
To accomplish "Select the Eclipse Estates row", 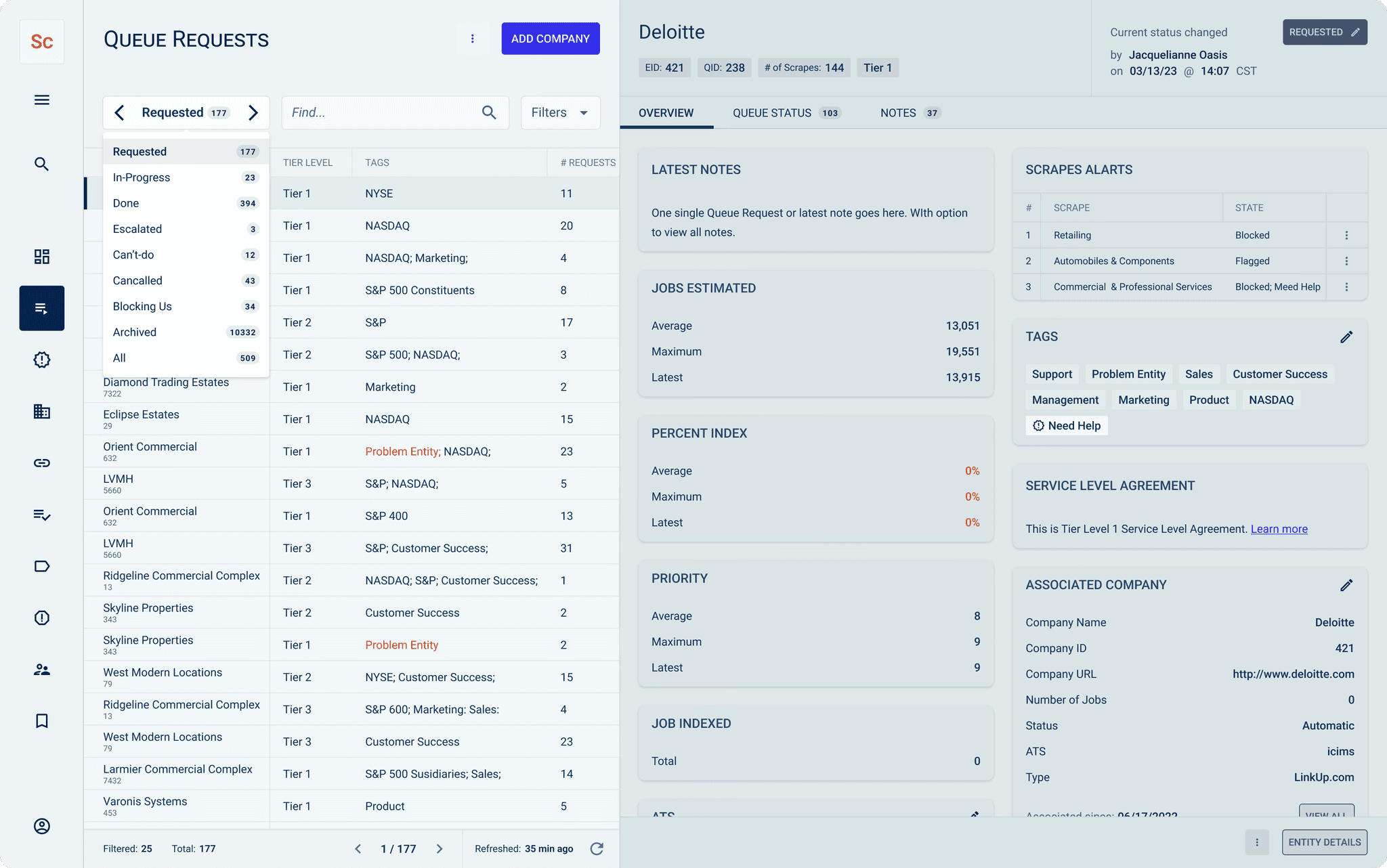I will (351, 419).
